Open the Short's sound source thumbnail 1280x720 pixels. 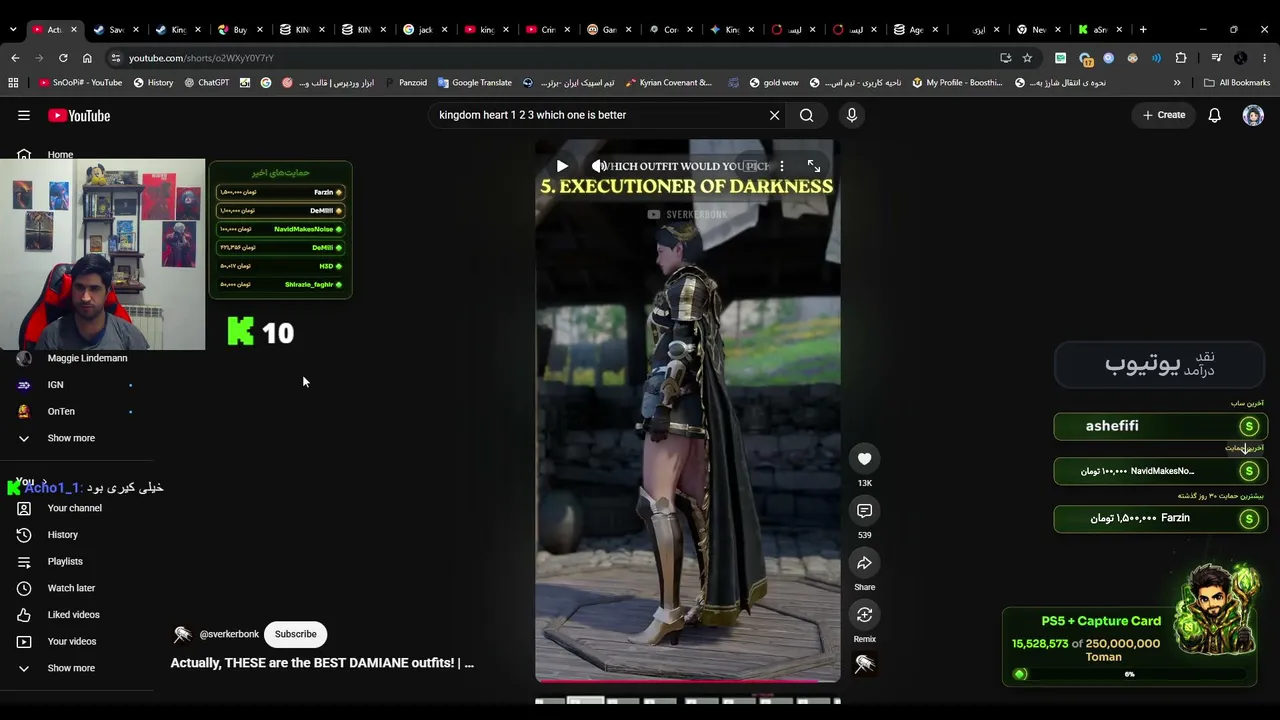click(865, 664)
